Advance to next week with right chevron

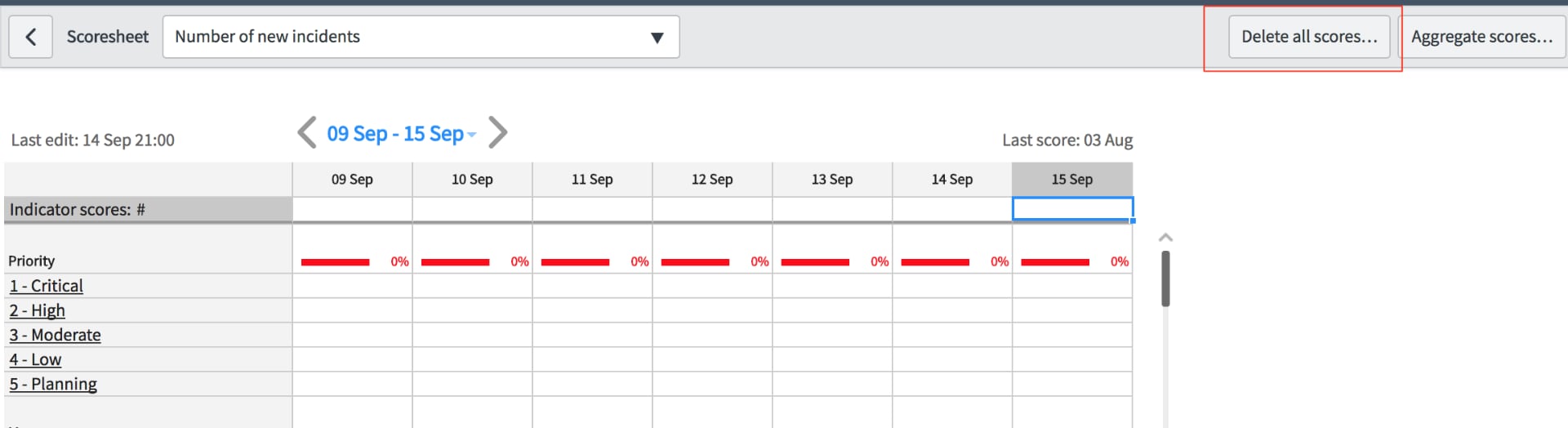pos(497,132)
